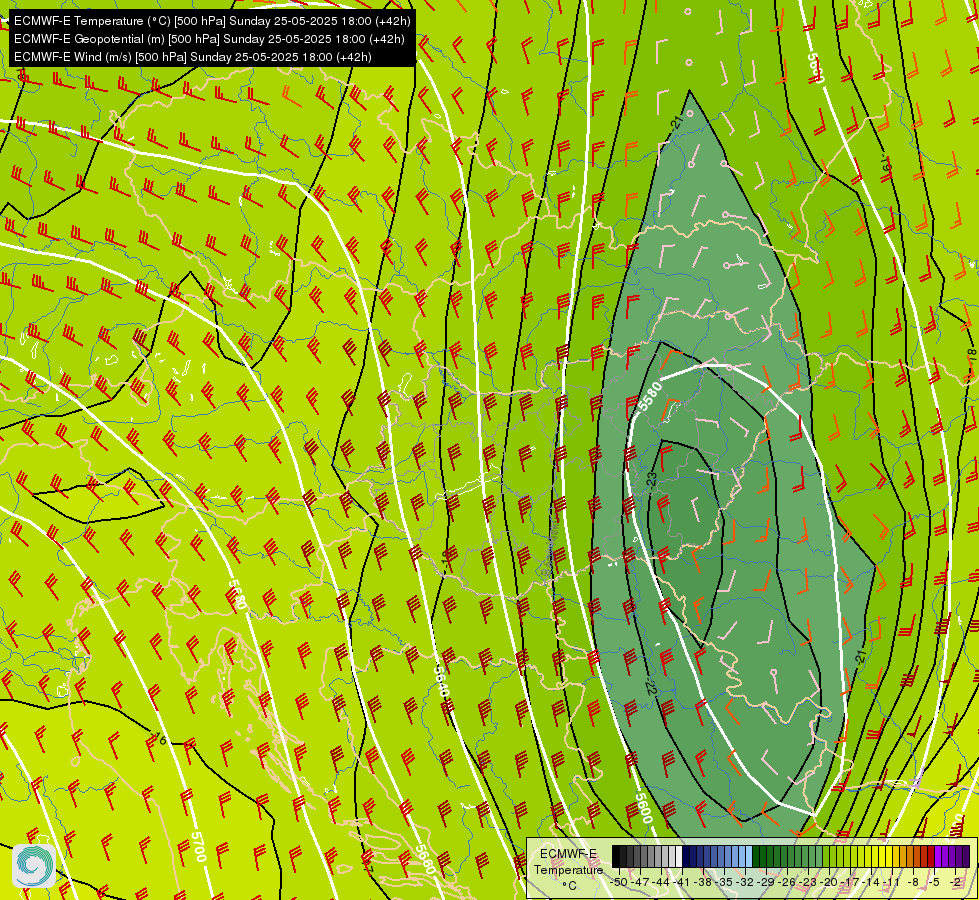Image resolution: width=979 pixels, height=900 pixels.
Task: Click the -11 tick label in the legend
Action: click(x=892, y=882)
